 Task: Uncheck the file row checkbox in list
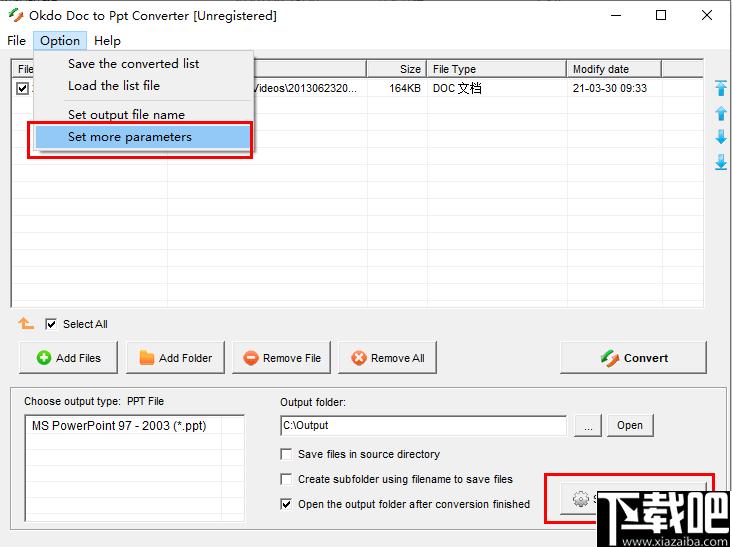coord(22,88)
